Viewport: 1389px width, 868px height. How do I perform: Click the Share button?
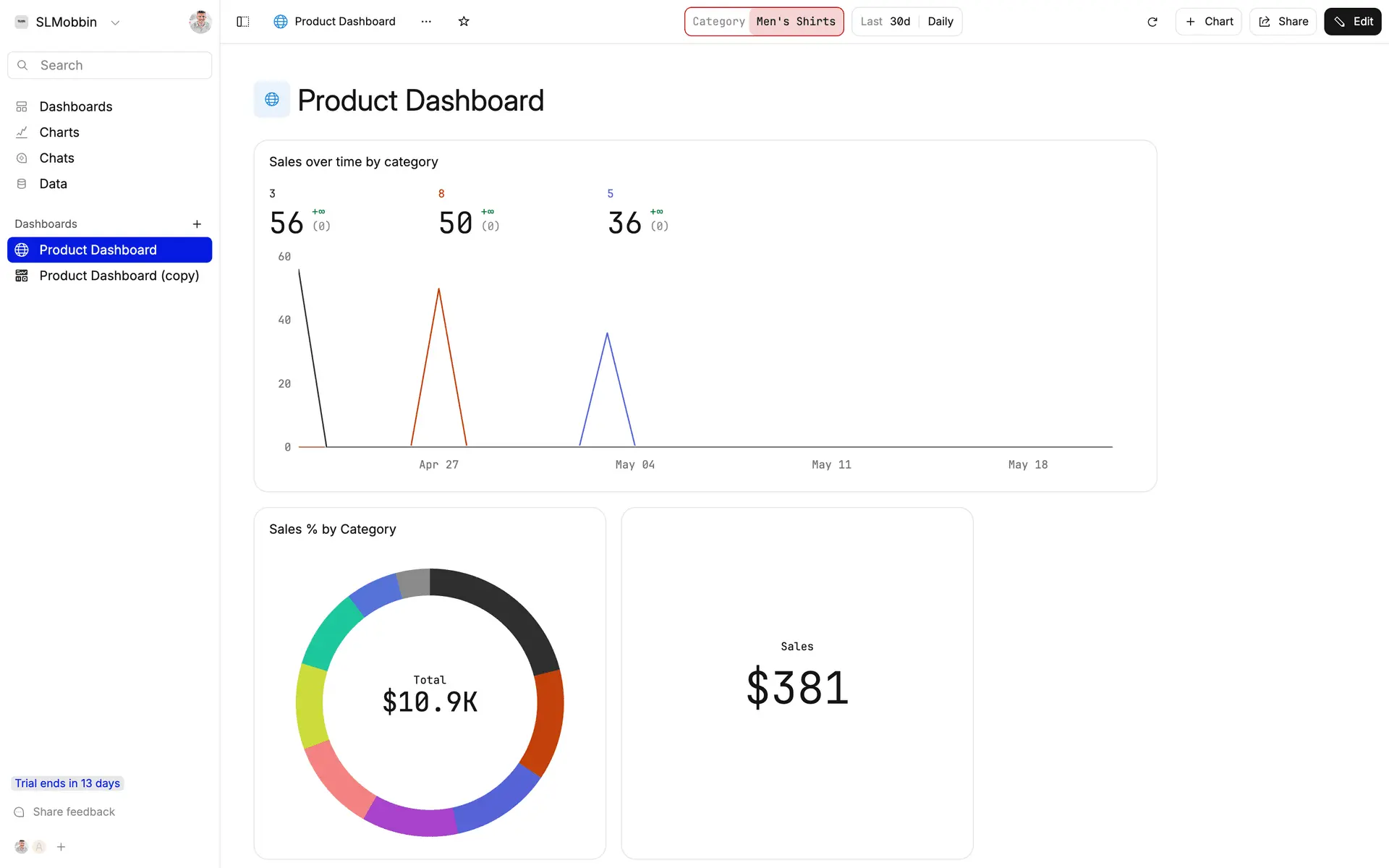1283,22
